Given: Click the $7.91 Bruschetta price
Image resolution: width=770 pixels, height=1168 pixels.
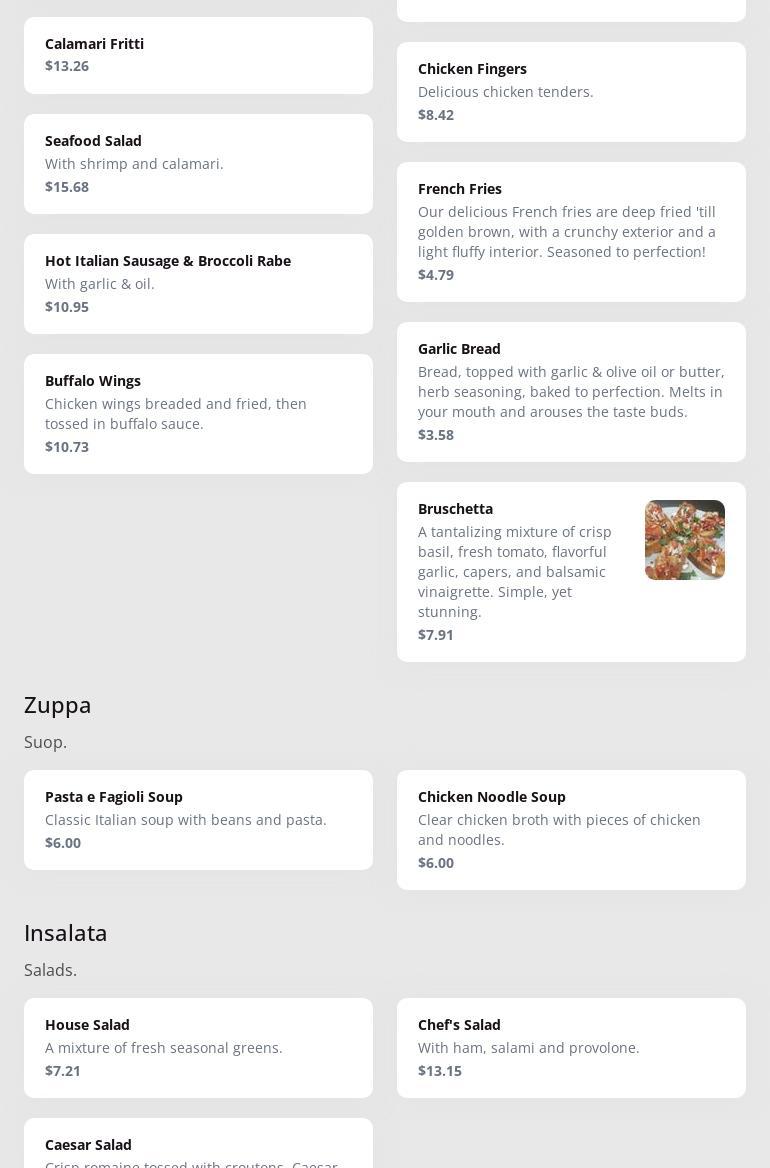Looking at the screenshot, I should 435,635.
